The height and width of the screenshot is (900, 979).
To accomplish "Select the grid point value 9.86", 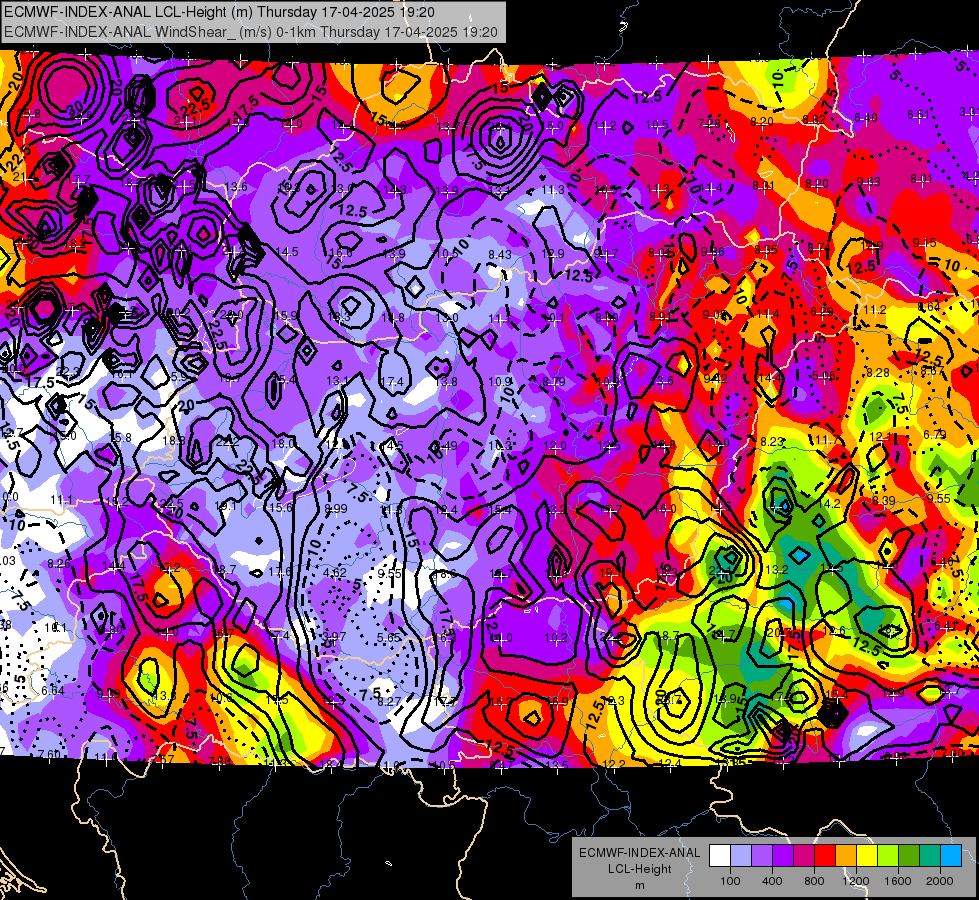I will point(712,252).
